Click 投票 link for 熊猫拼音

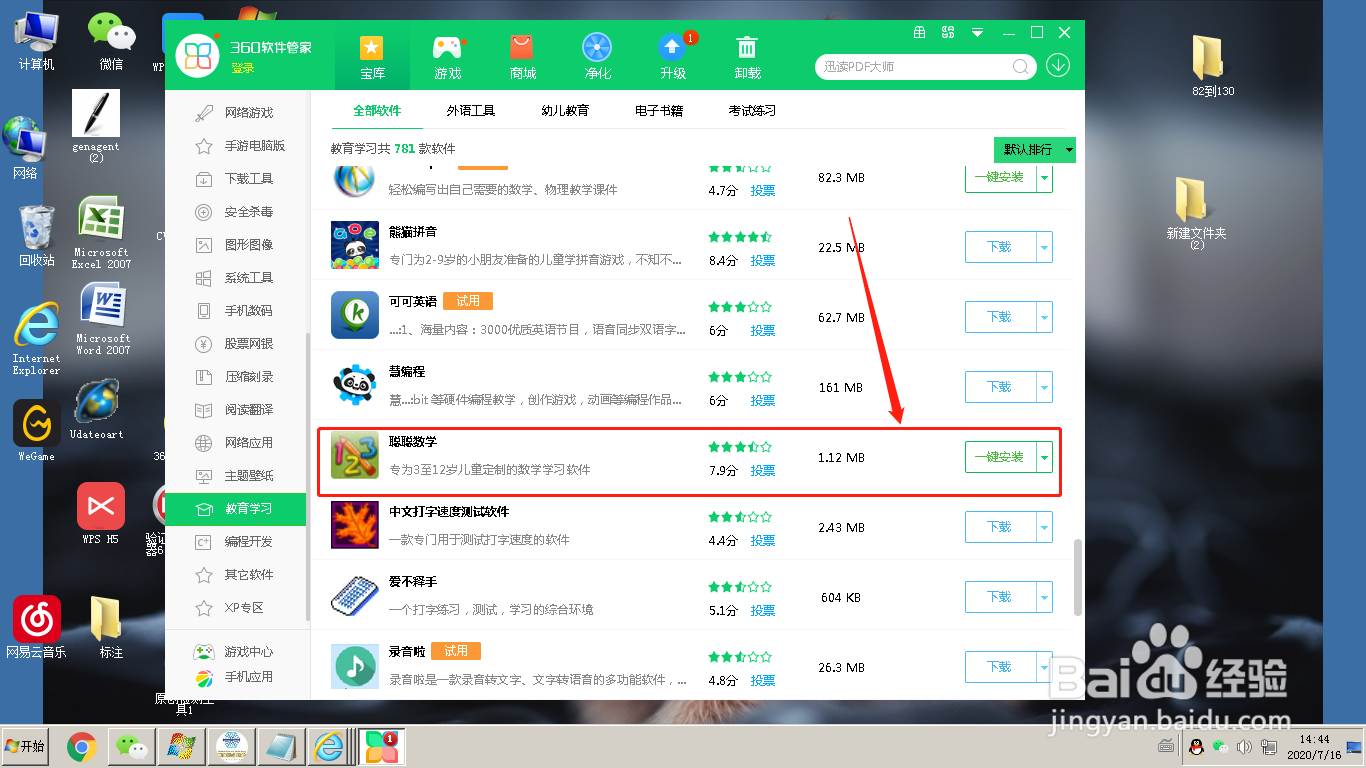click(763, 261)
